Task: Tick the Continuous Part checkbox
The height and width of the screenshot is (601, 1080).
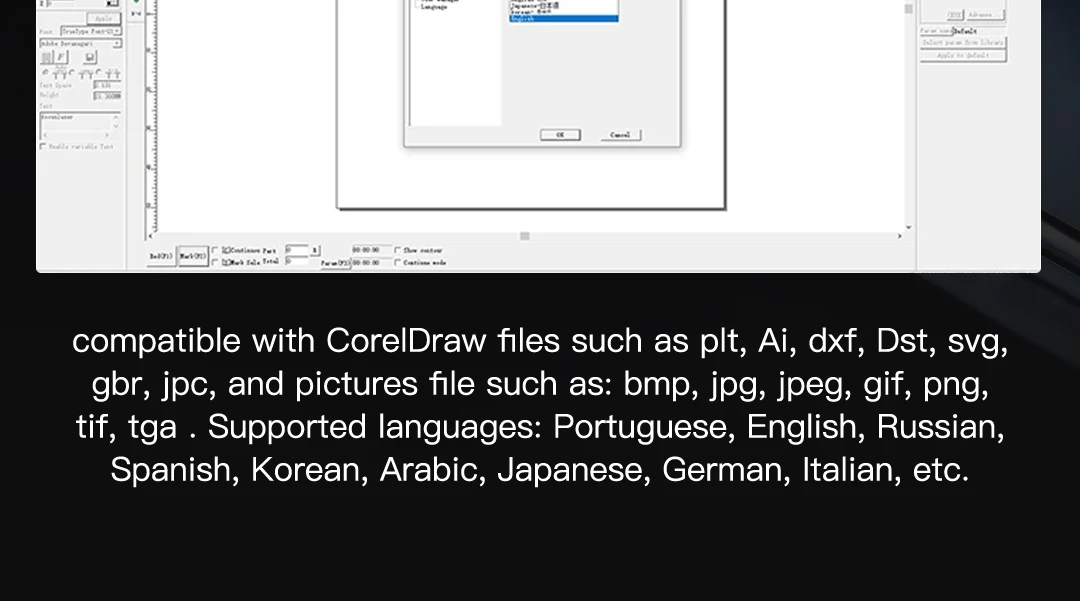Action: 216,250
